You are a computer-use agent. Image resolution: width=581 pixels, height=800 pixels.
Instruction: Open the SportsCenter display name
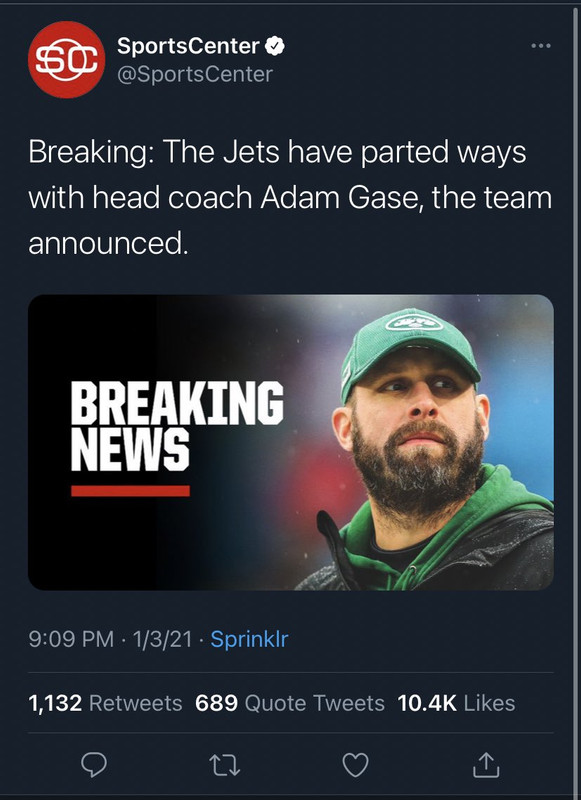(x=189, y=46)
